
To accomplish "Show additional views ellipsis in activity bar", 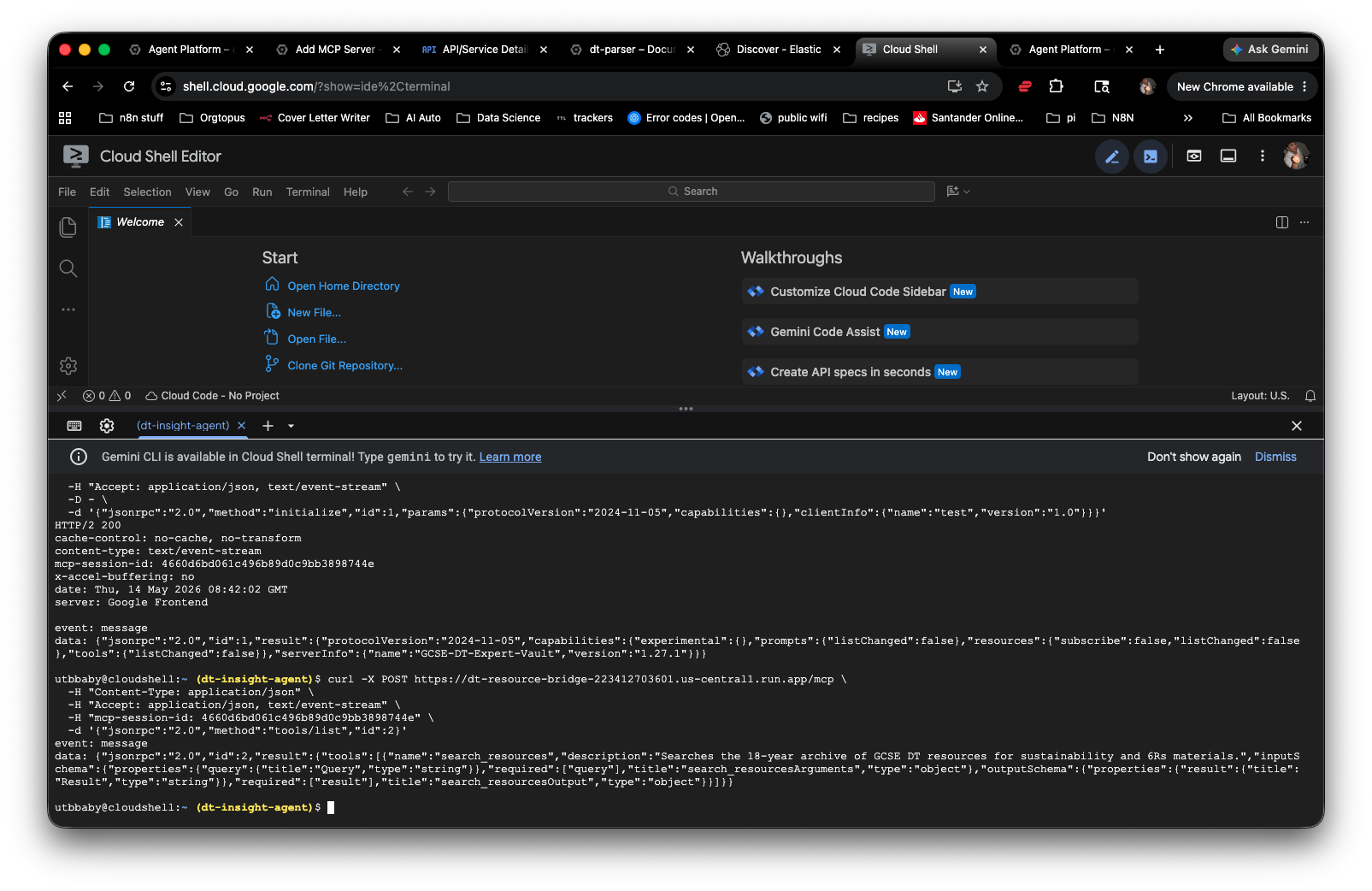I will pyautogui.click(x=68, y=310).
